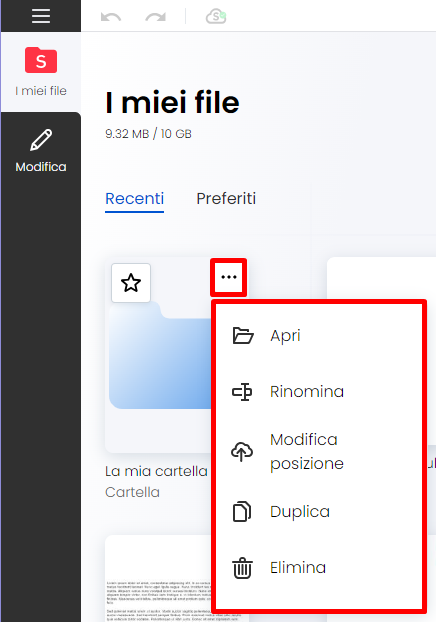The height and width of the screenshot is (622, 436).
Task: Click the open folder icon beside Apri
Action: [242, 336]
